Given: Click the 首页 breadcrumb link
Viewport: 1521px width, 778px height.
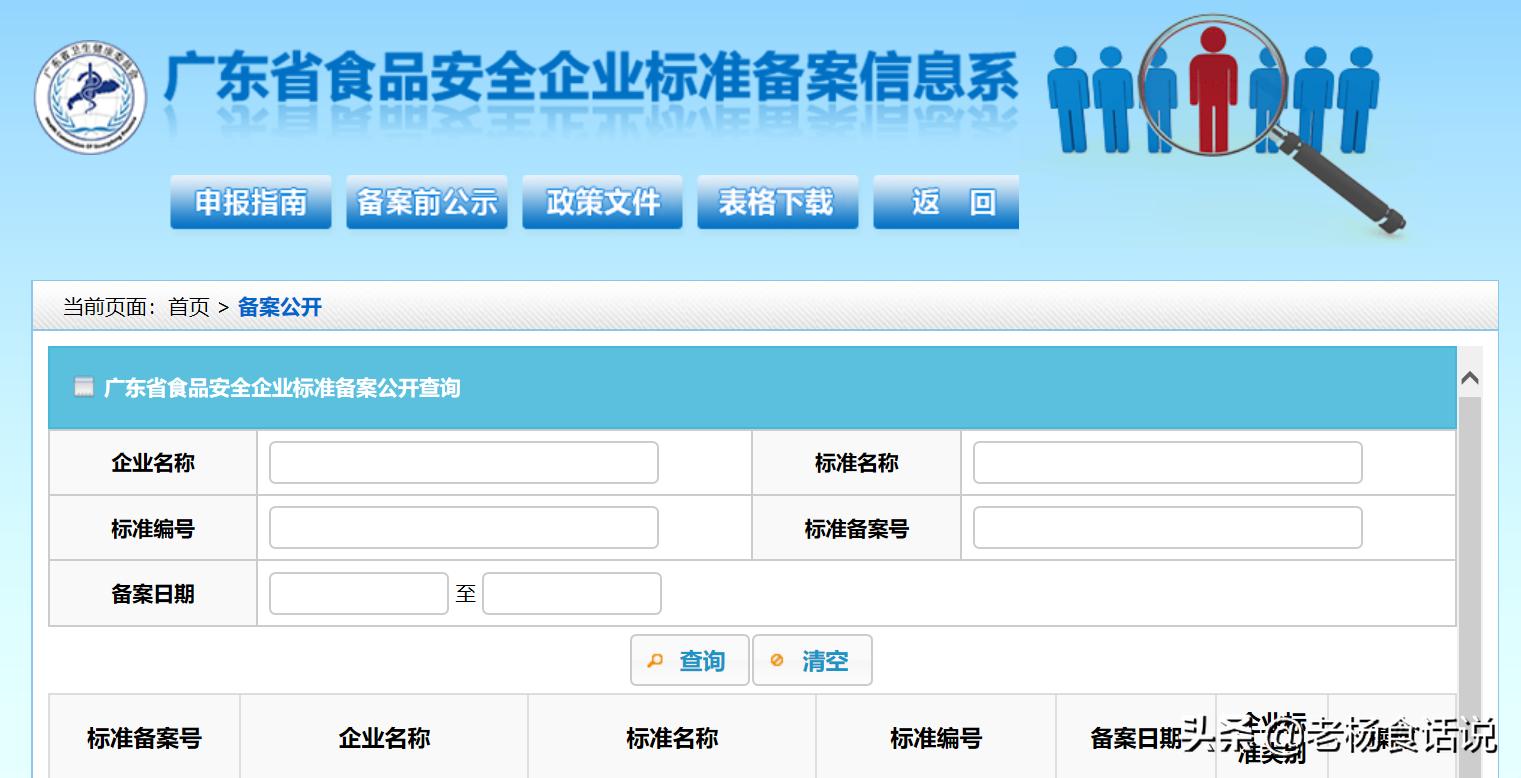Looking at the screenshot, I should (x=189, y=307).
